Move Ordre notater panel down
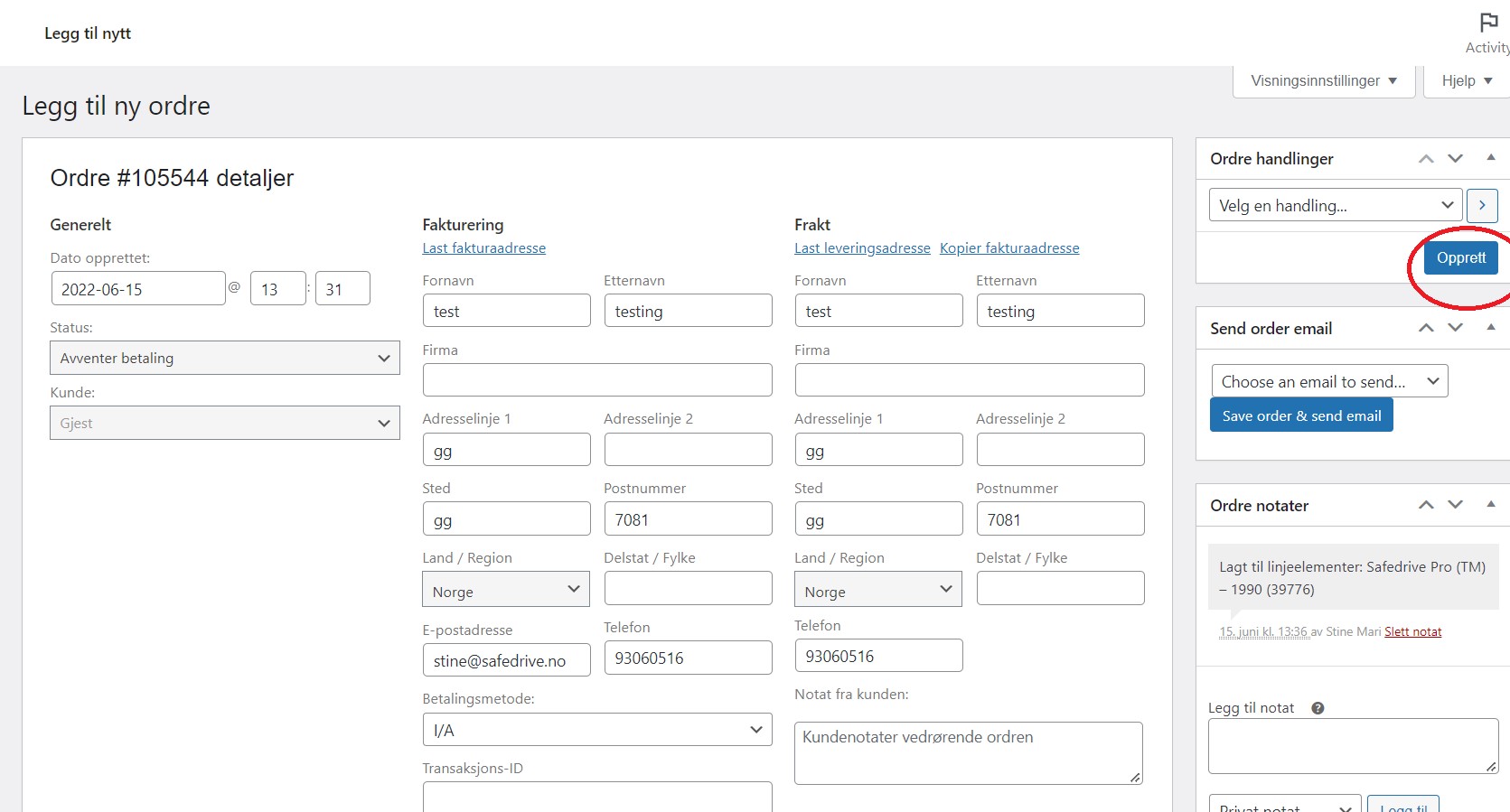This screenshot has height=812, width=1510. tap(1455, 505)
